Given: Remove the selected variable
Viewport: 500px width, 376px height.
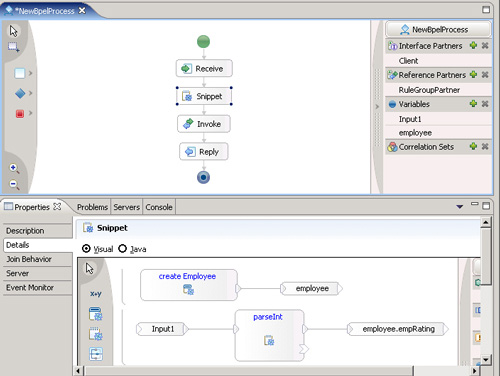Looking at the screenshot, I should (x=485, y=104).
